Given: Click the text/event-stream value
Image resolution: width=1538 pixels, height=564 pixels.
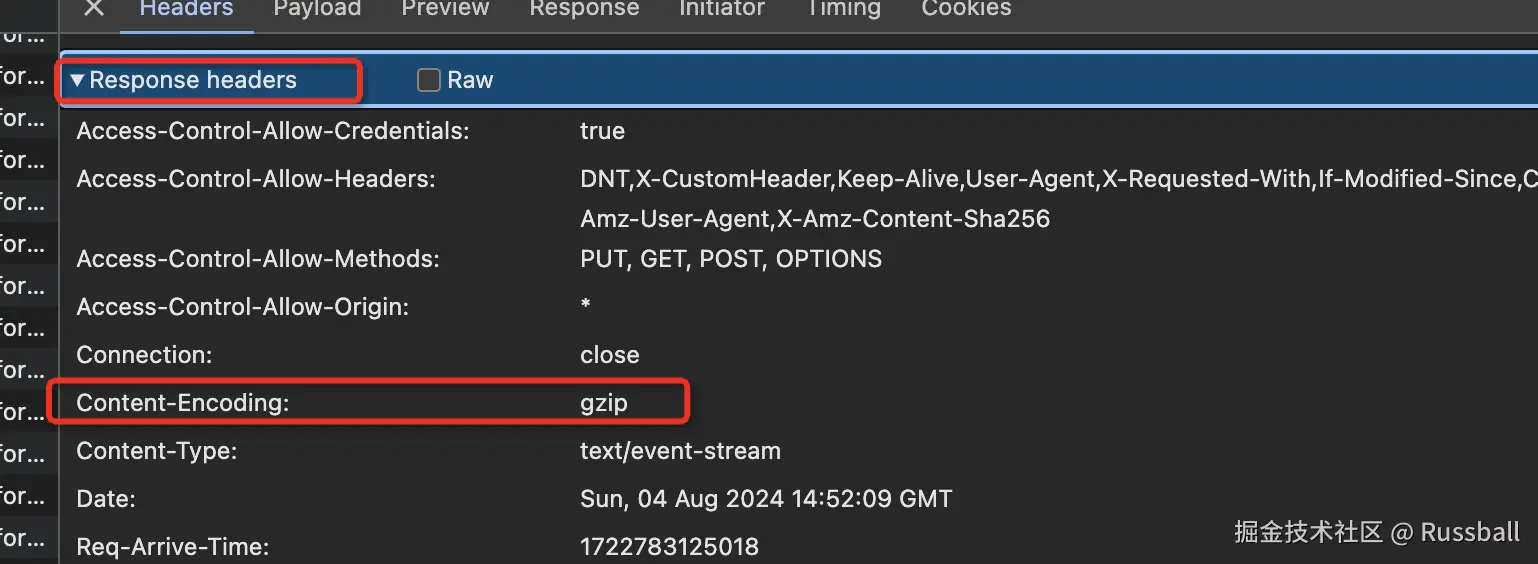Looking at the screenshot, I should point(680,451).
